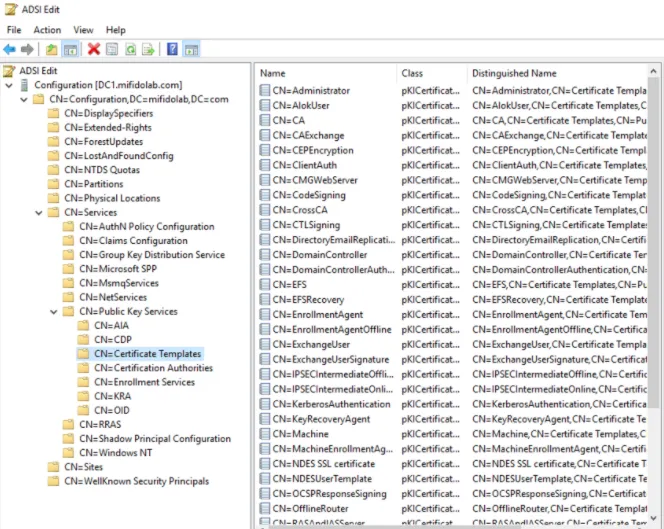
Task: Click the Back arrow toolbar icon
Action: [9, 50]
